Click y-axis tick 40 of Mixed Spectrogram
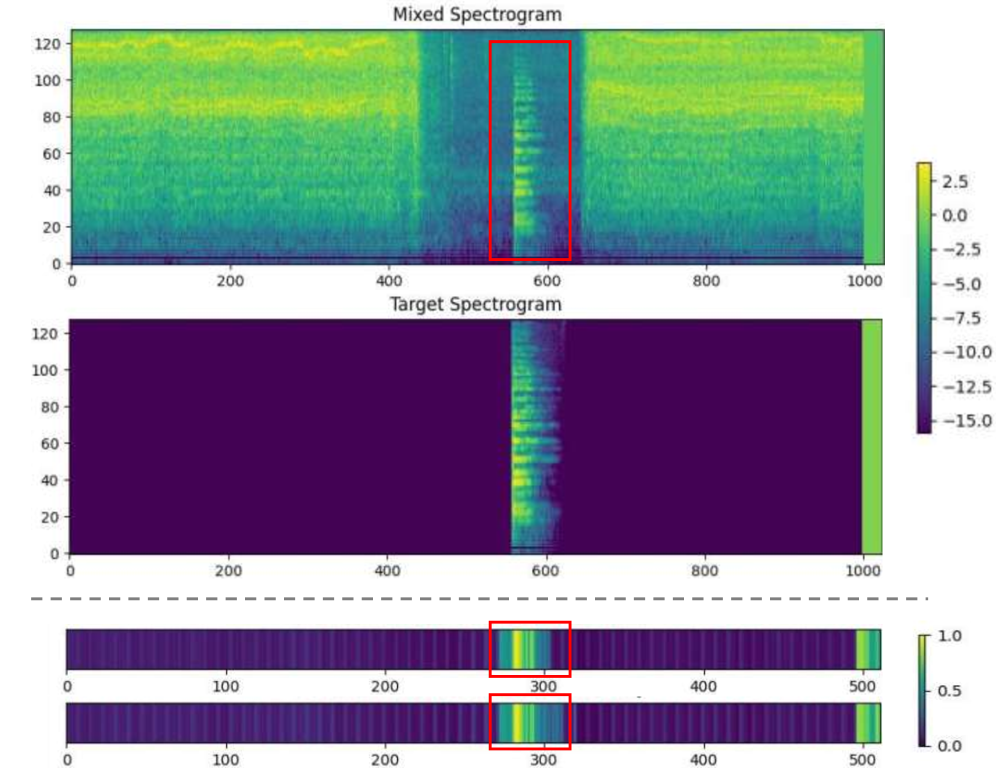 tap(52, 190)
